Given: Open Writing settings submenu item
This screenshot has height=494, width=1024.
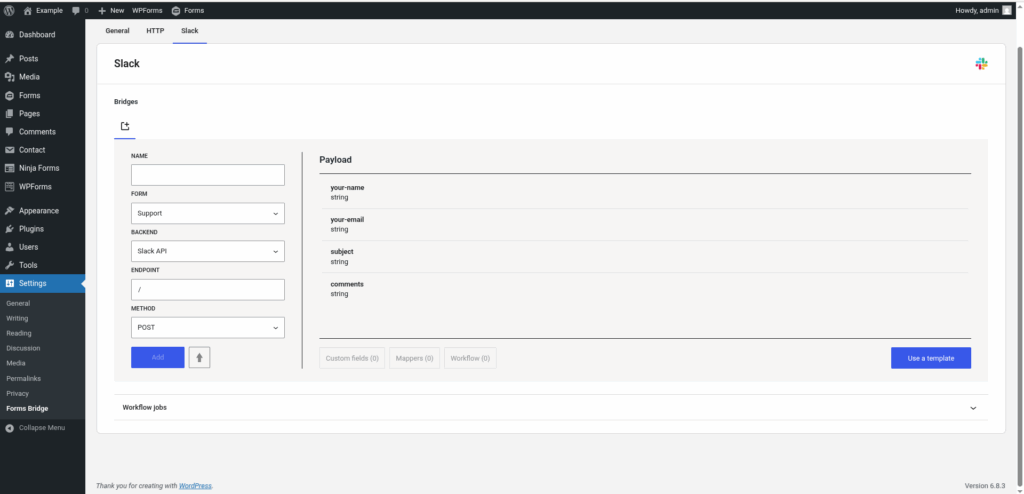Looking at the screenshot, I should 17,318.
